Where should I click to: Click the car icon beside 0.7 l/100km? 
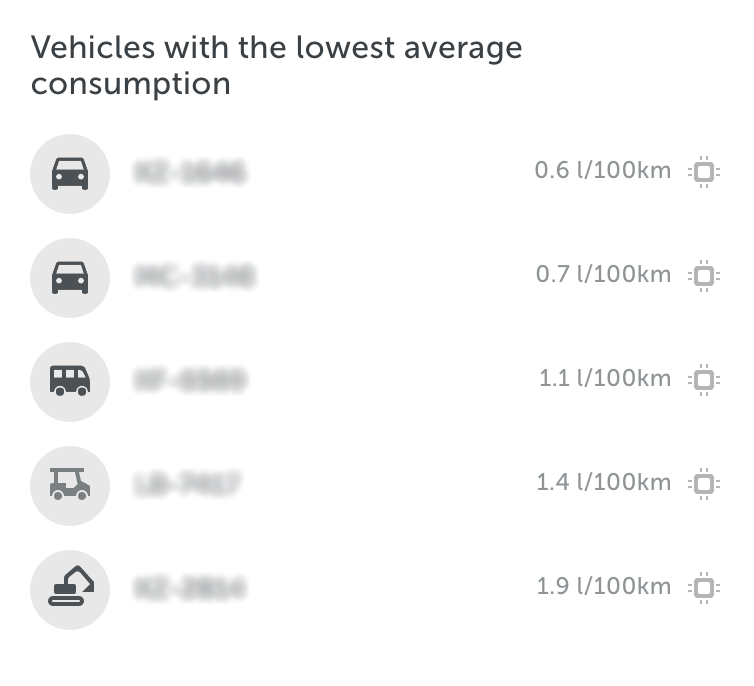click(70, 277)
